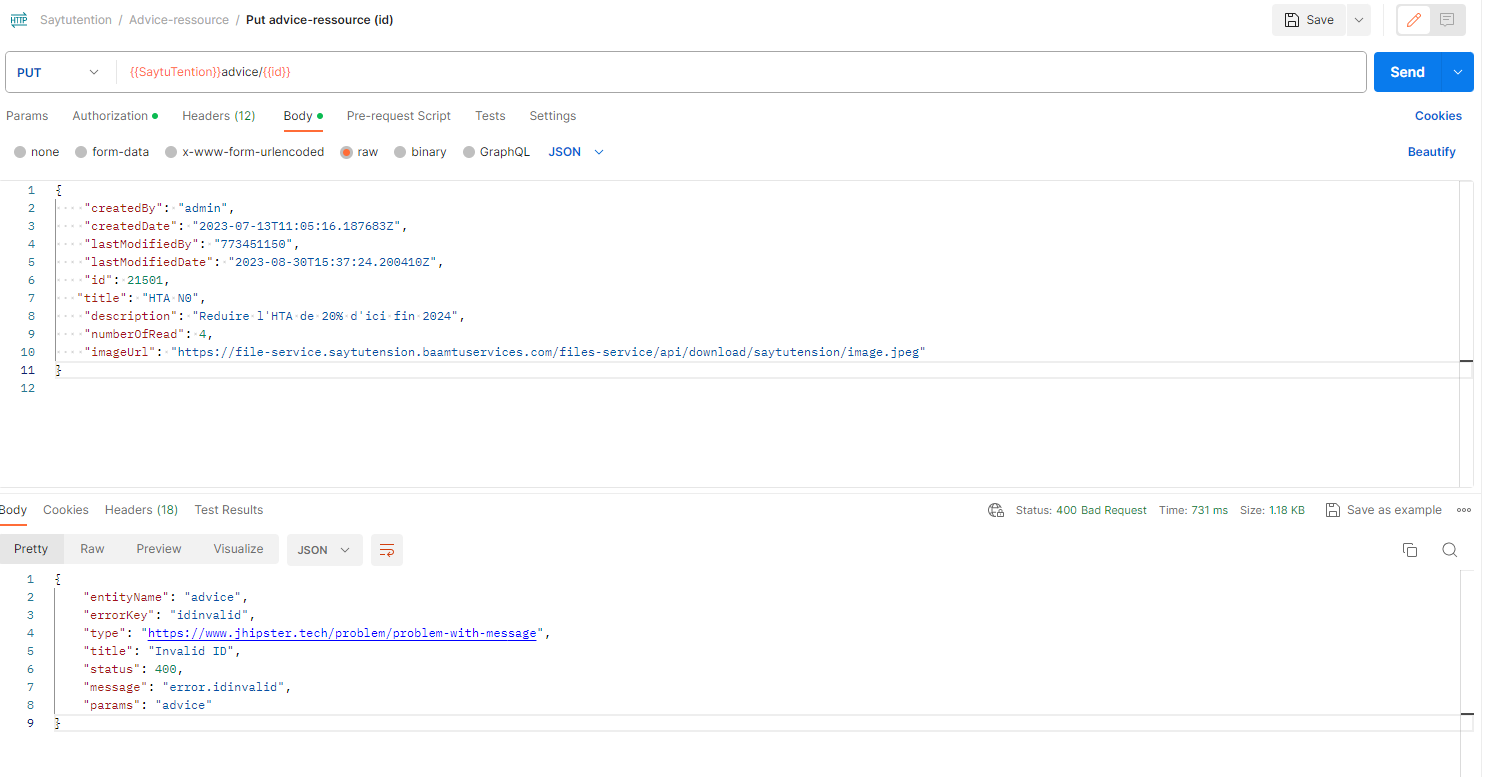Screen dimensions: 1489x777
Task: Open the comments icon panel
Action: 1446,20
